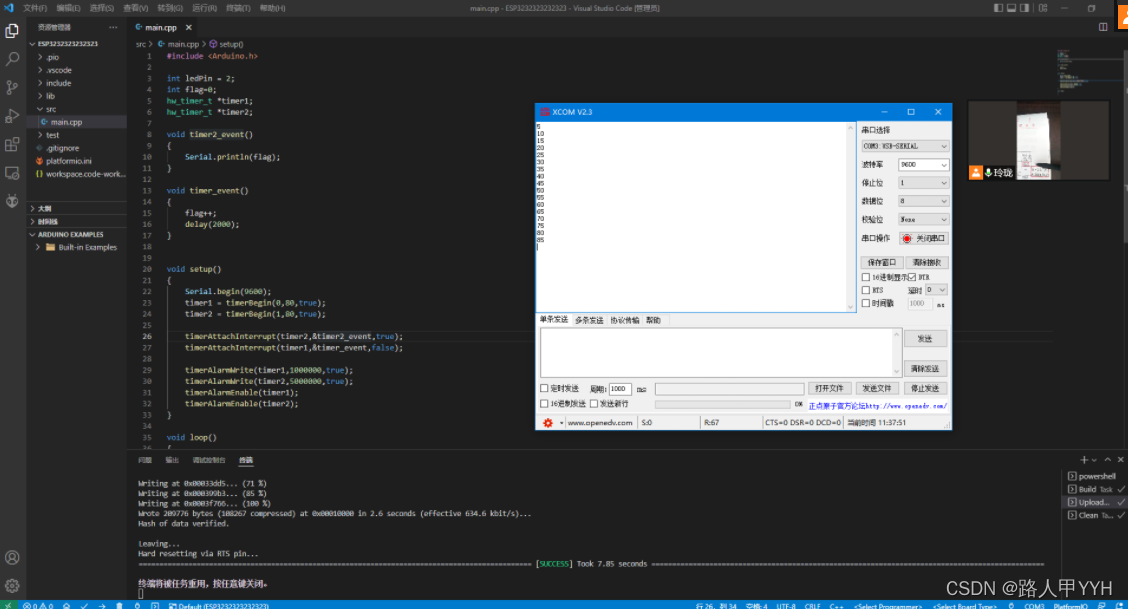
Task: Switch to the 问题 problems panel tab
Action: [x=145, y=460]
